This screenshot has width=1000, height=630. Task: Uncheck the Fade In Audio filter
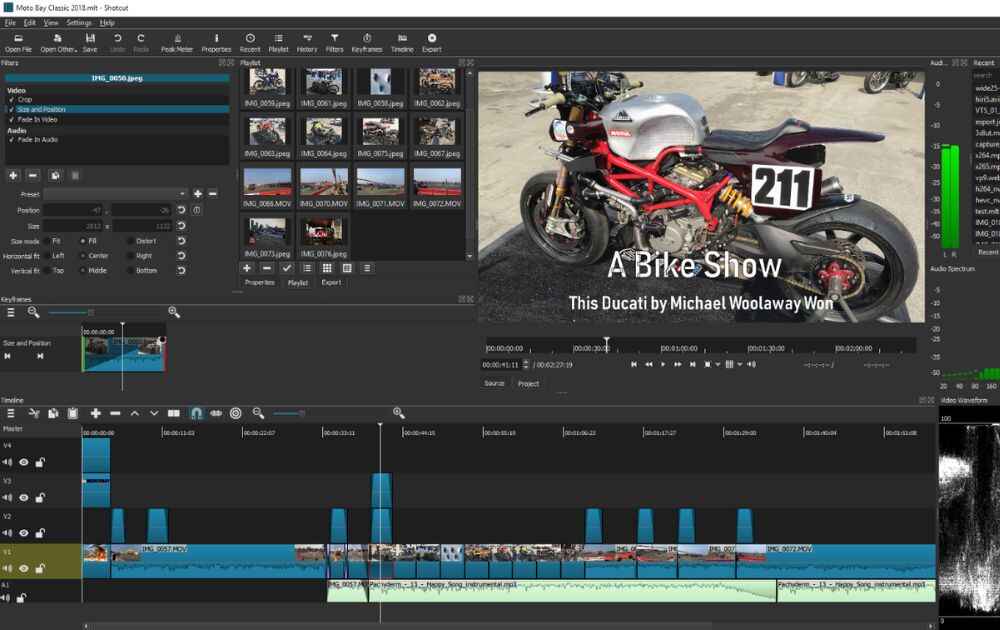[x=11, y=139]
